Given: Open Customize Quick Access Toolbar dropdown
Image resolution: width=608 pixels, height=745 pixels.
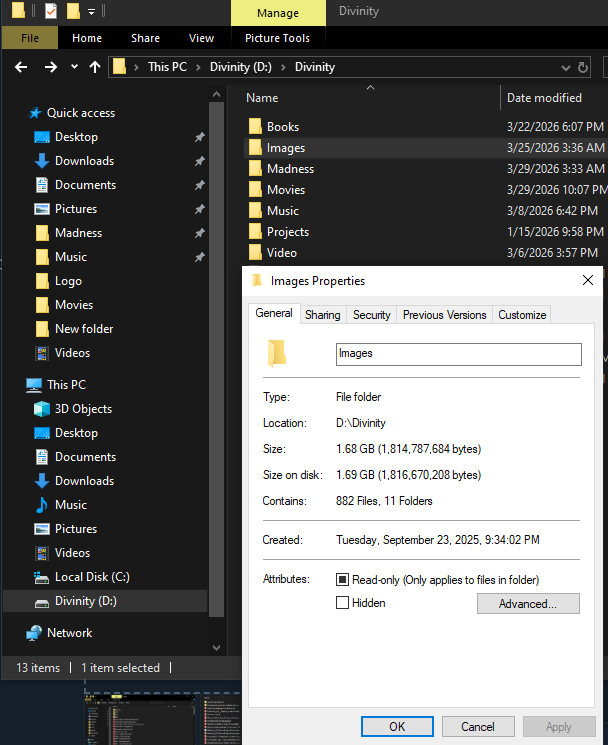Looking at the screenshot, I should 91,12.
